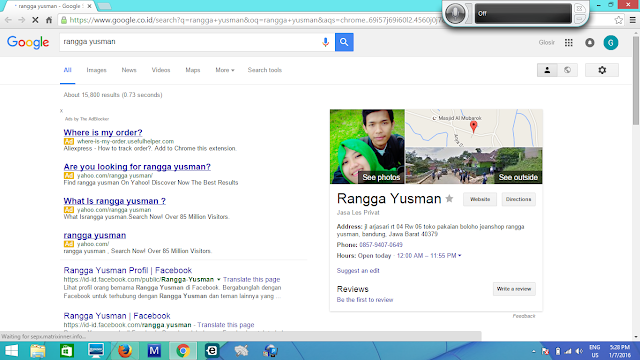Image resolution: width=640 pixels, height=360 pixels.
Task: Show private results toggle
Action: click(547, 70)
